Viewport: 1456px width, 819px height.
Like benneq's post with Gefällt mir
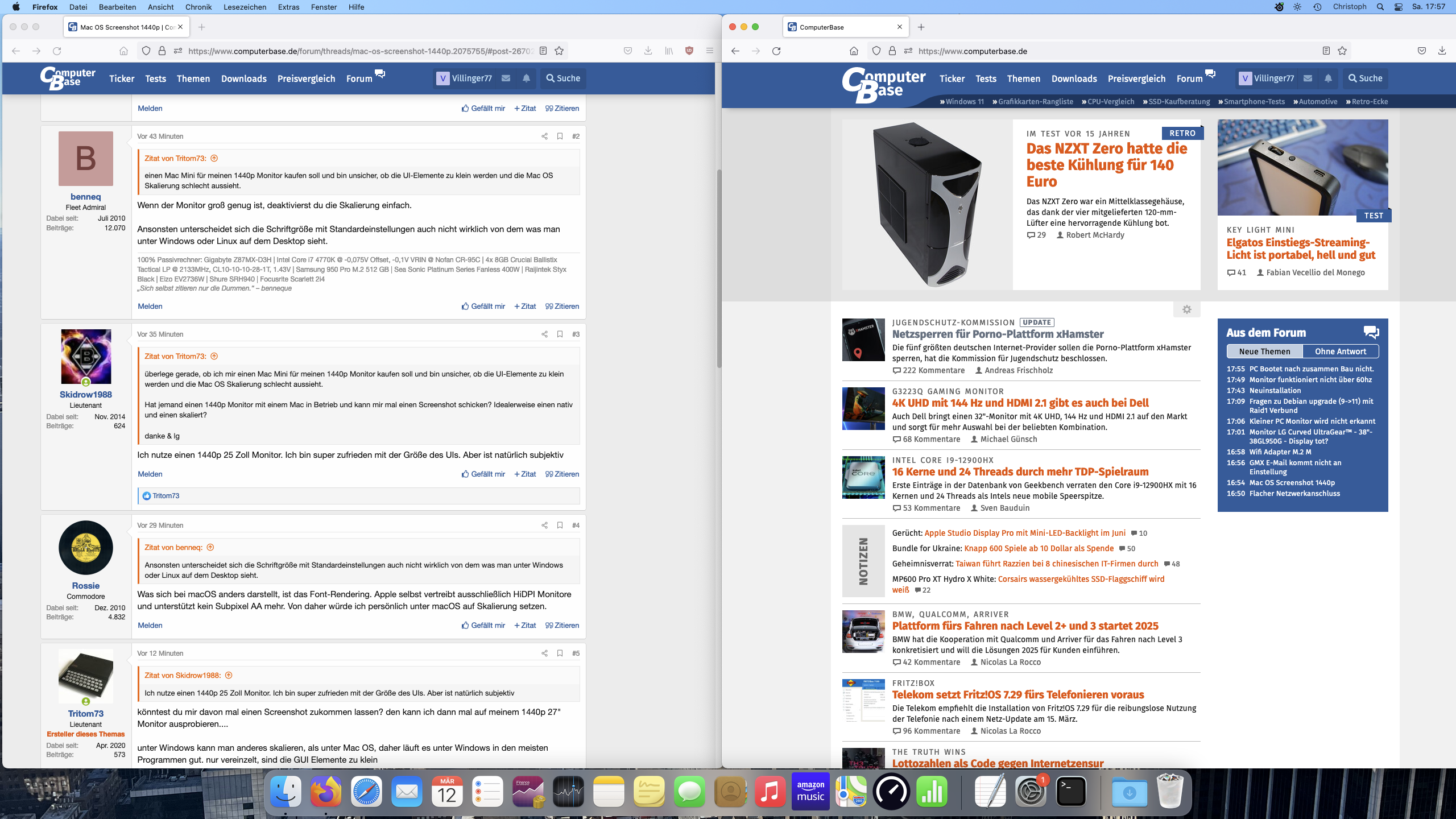[x=483, y=307]
